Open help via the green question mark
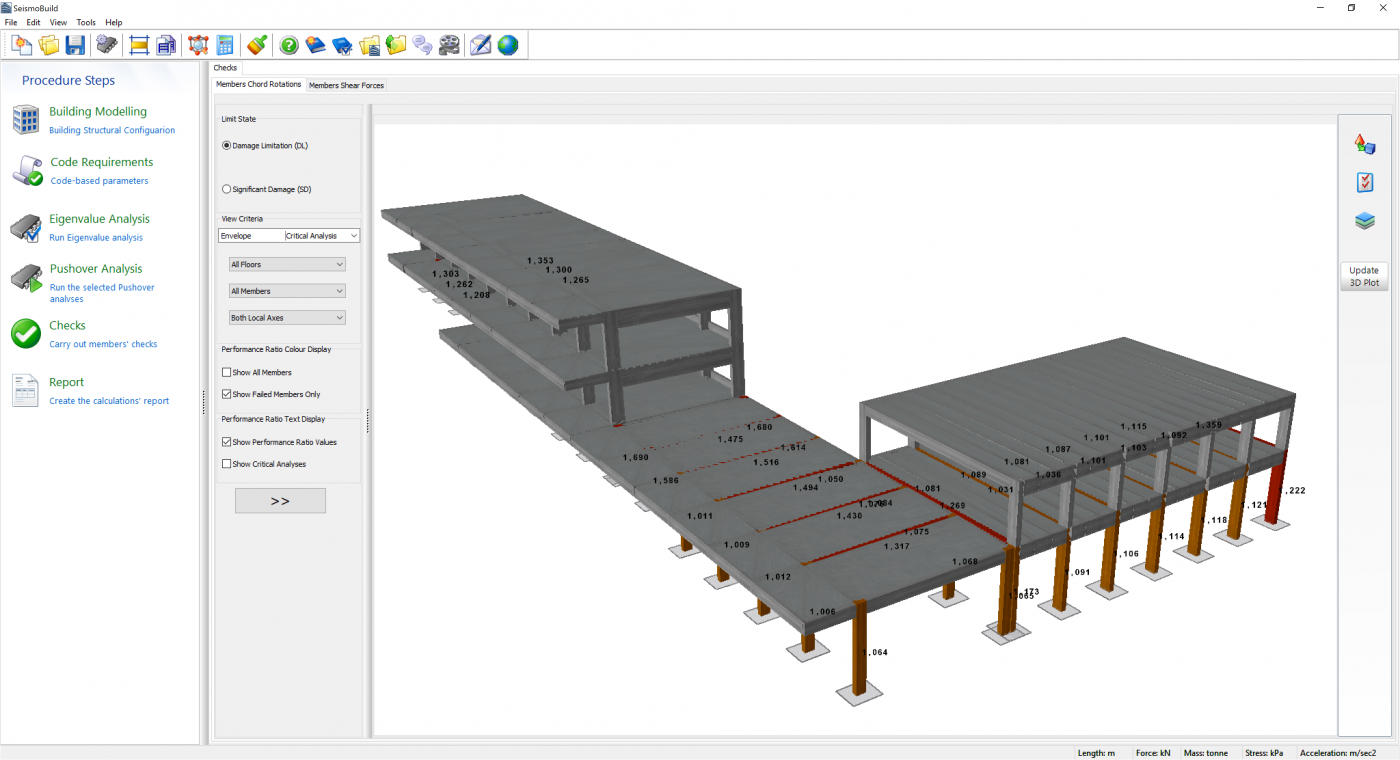This screenshot has height=760, width=1400. pos(289,45)
